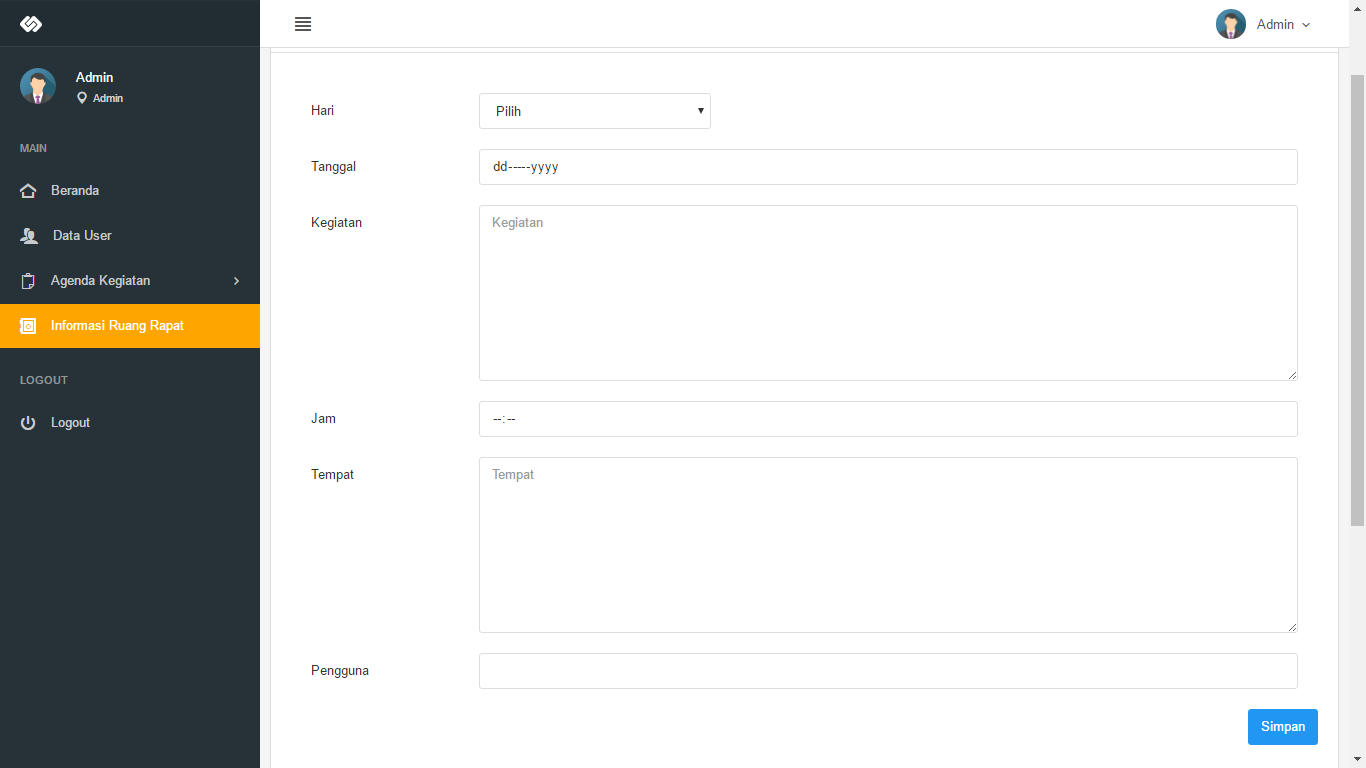Click into the Kegiatan text area
The height and width of the screenshot is (768, 1366).
pyautogui.click(x=888, y=293)
